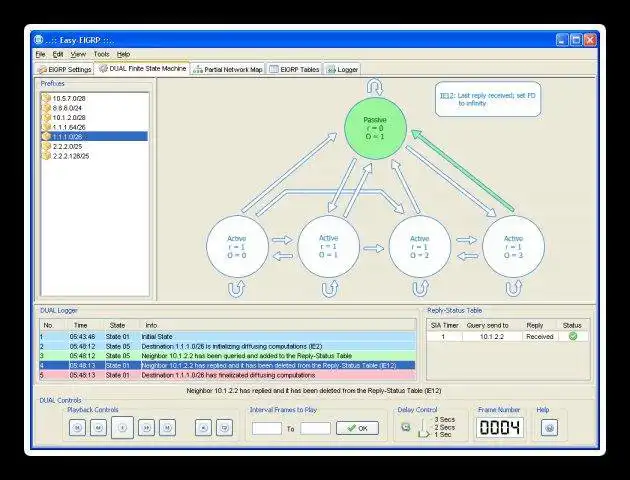This screenshot has height=480, width=630.
Task: Select highlighted prefix 1.1.1.0/26
Action: tap(94, 137)
